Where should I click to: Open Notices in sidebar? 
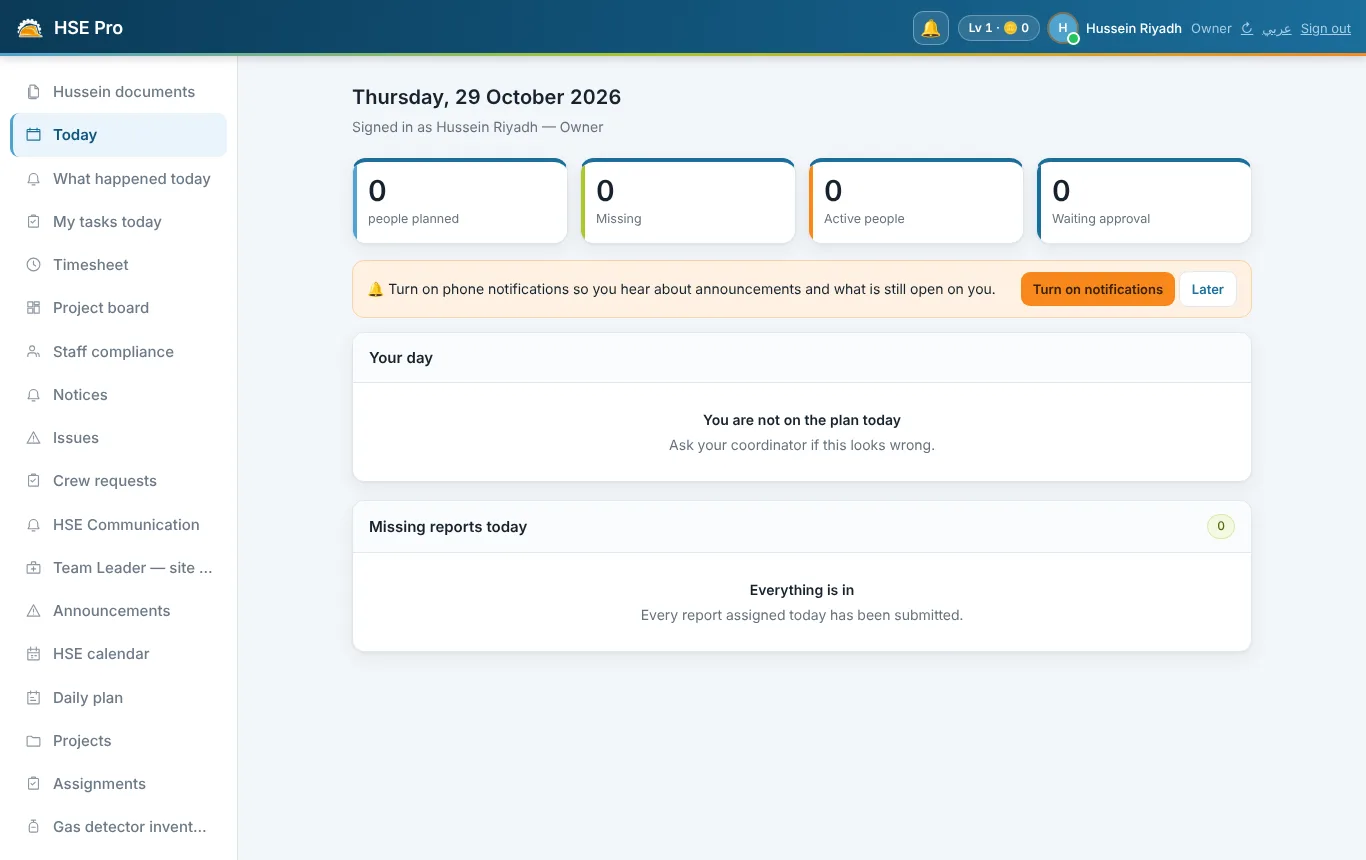pos(118,395)
